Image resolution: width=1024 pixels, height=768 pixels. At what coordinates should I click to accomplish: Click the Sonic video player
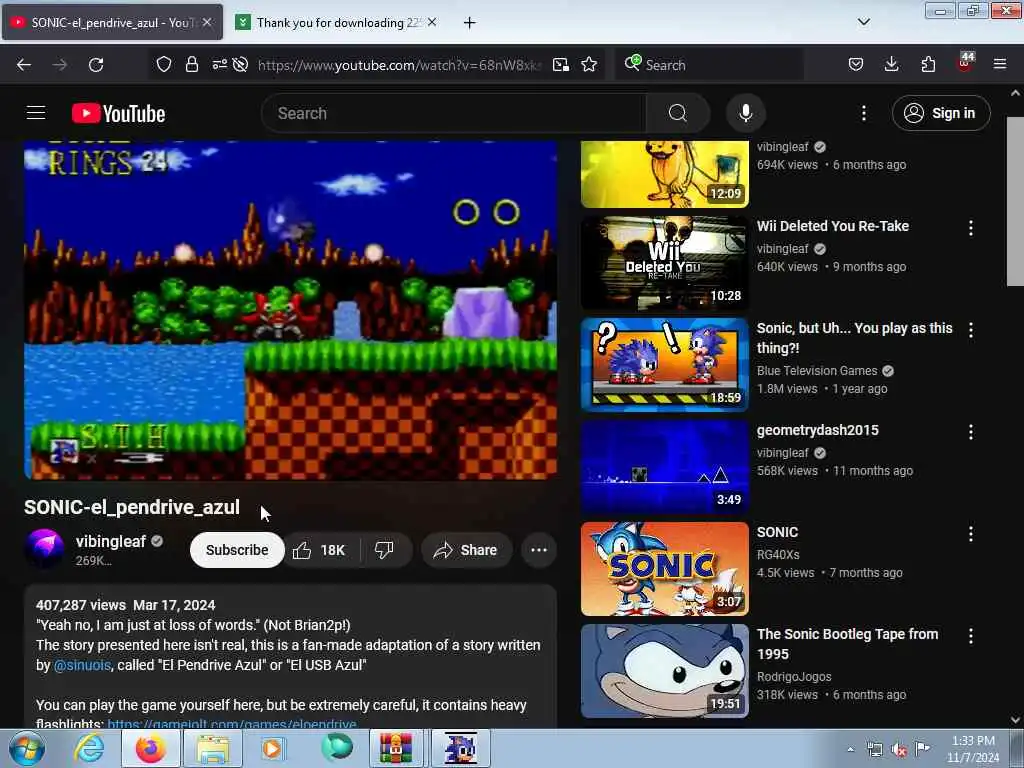(291, 310)
